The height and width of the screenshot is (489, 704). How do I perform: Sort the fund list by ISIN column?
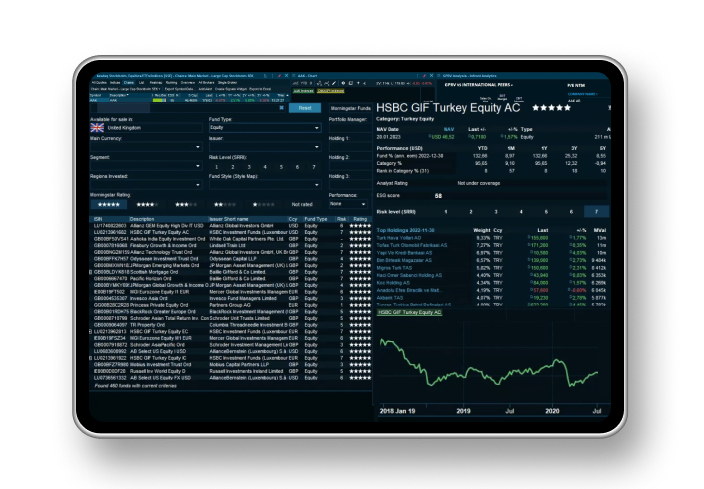coord(99,218)
